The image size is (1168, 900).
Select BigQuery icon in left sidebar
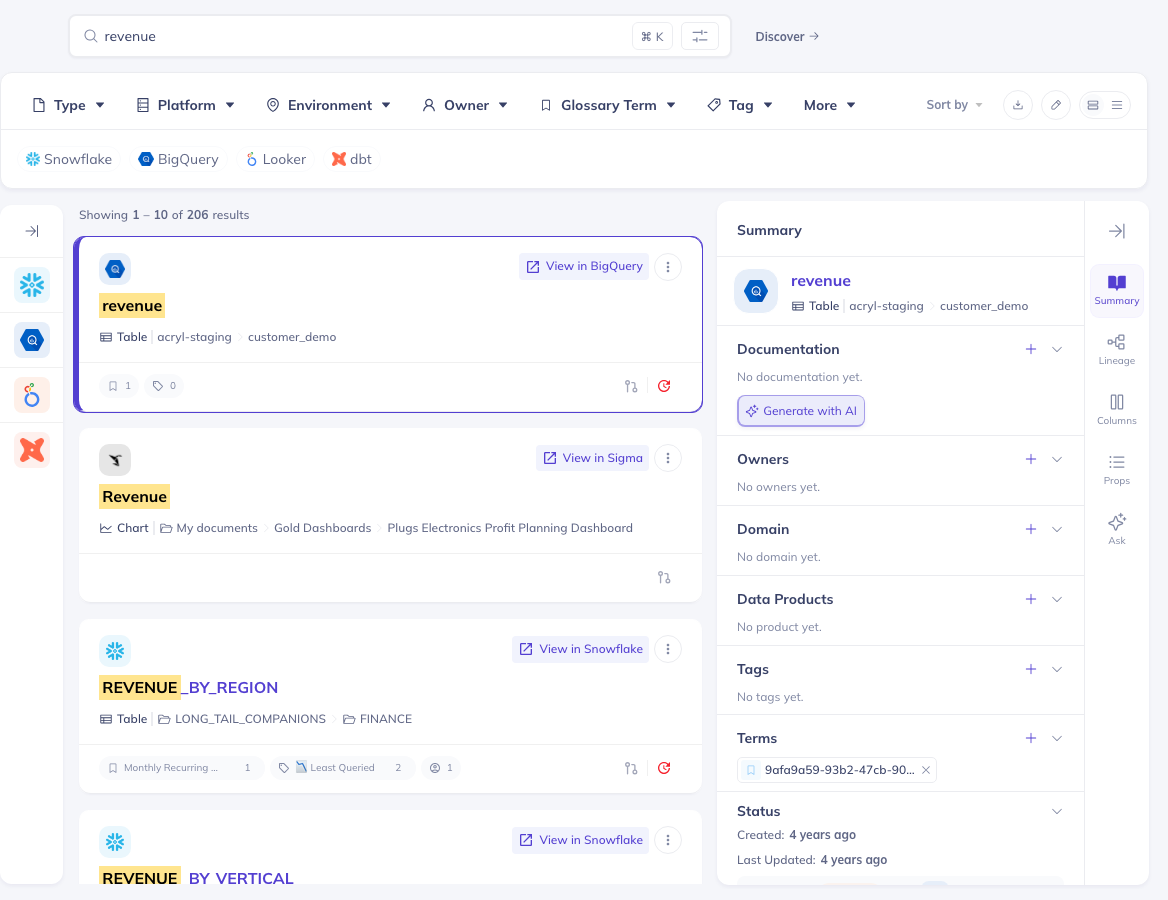[32, 340]
